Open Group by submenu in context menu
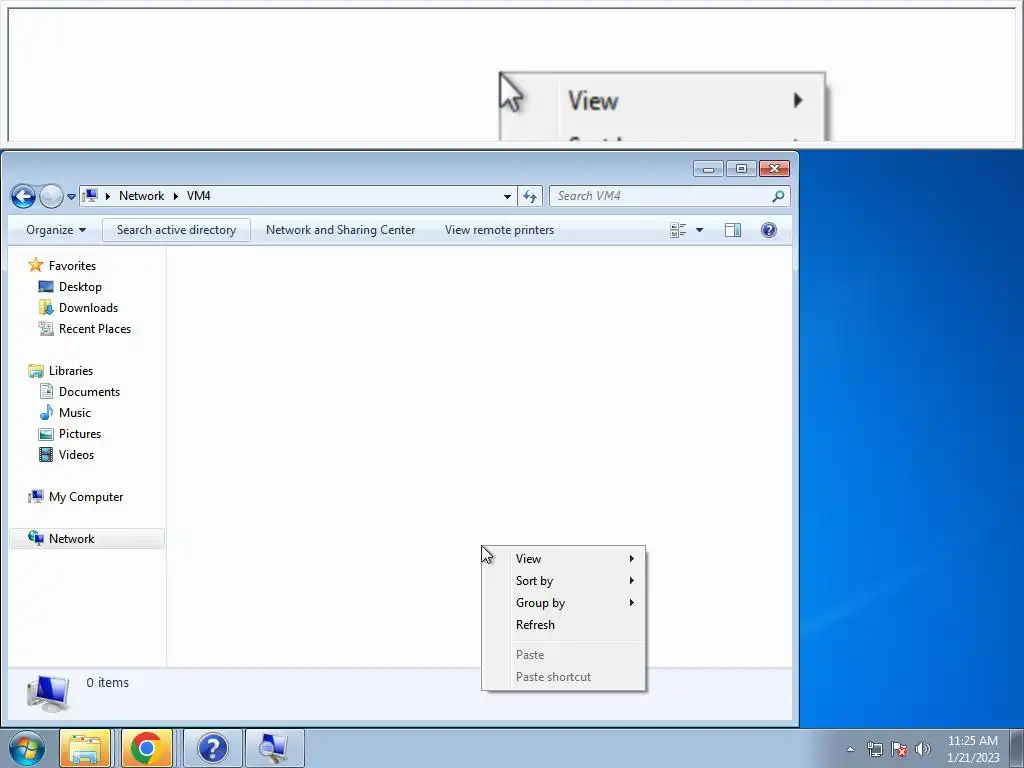Screen dimensions: 1024x768 click(x=564, y=603)
